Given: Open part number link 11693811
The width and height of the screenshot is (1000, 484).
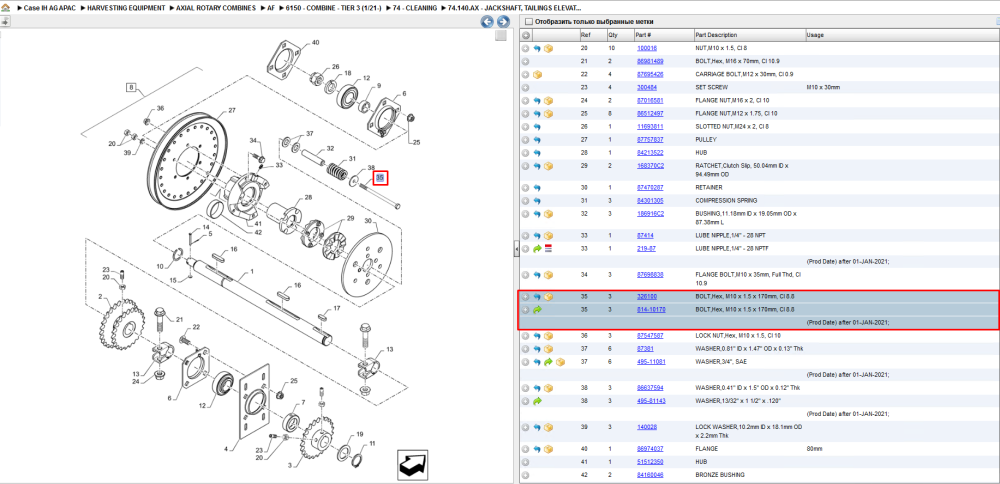Looking at the screenshot, I should pos(650,126).
